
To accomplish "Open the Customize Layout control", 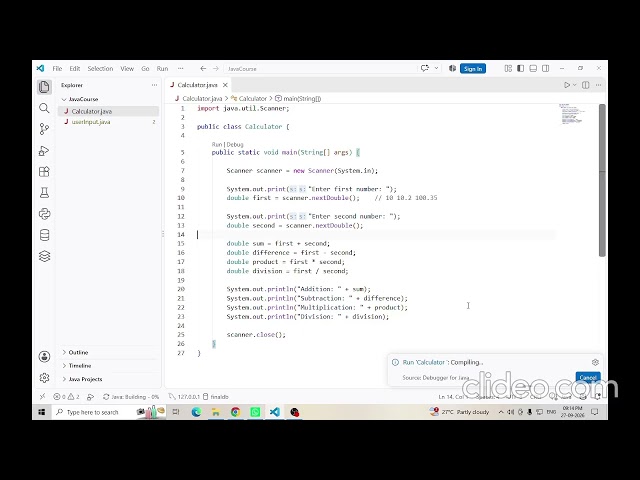I will (x=508, y=69).
